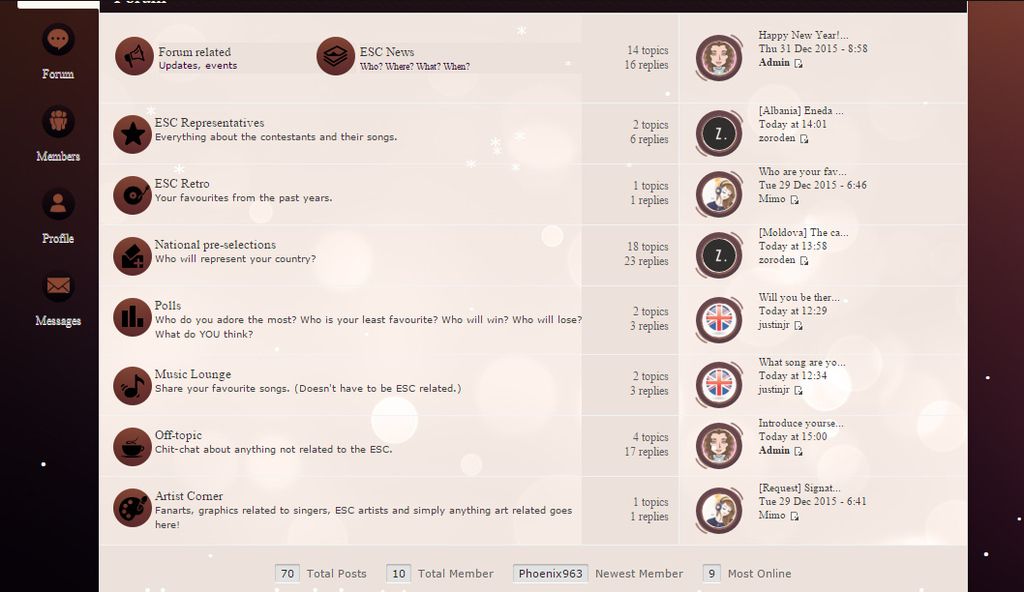Go to the Profile sidebar label
Screen dimensions: 1024x592
tap(58, 238)
